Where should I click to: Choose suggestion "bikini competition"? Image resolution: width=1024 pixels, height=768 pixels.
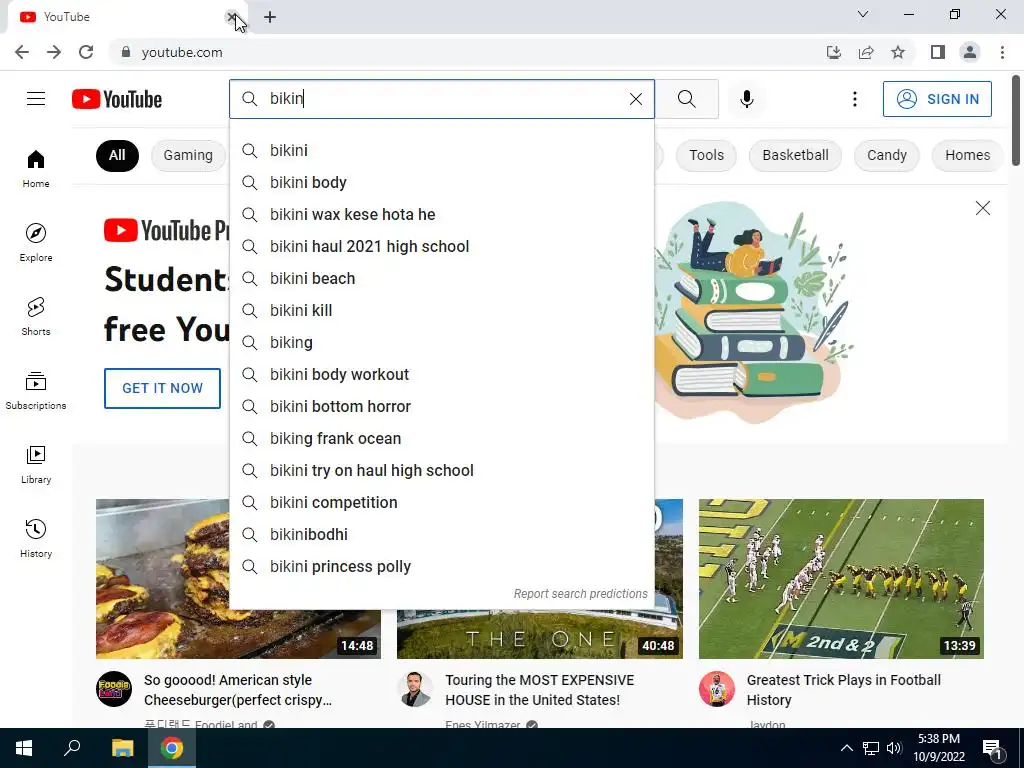(x=442, y=503)
